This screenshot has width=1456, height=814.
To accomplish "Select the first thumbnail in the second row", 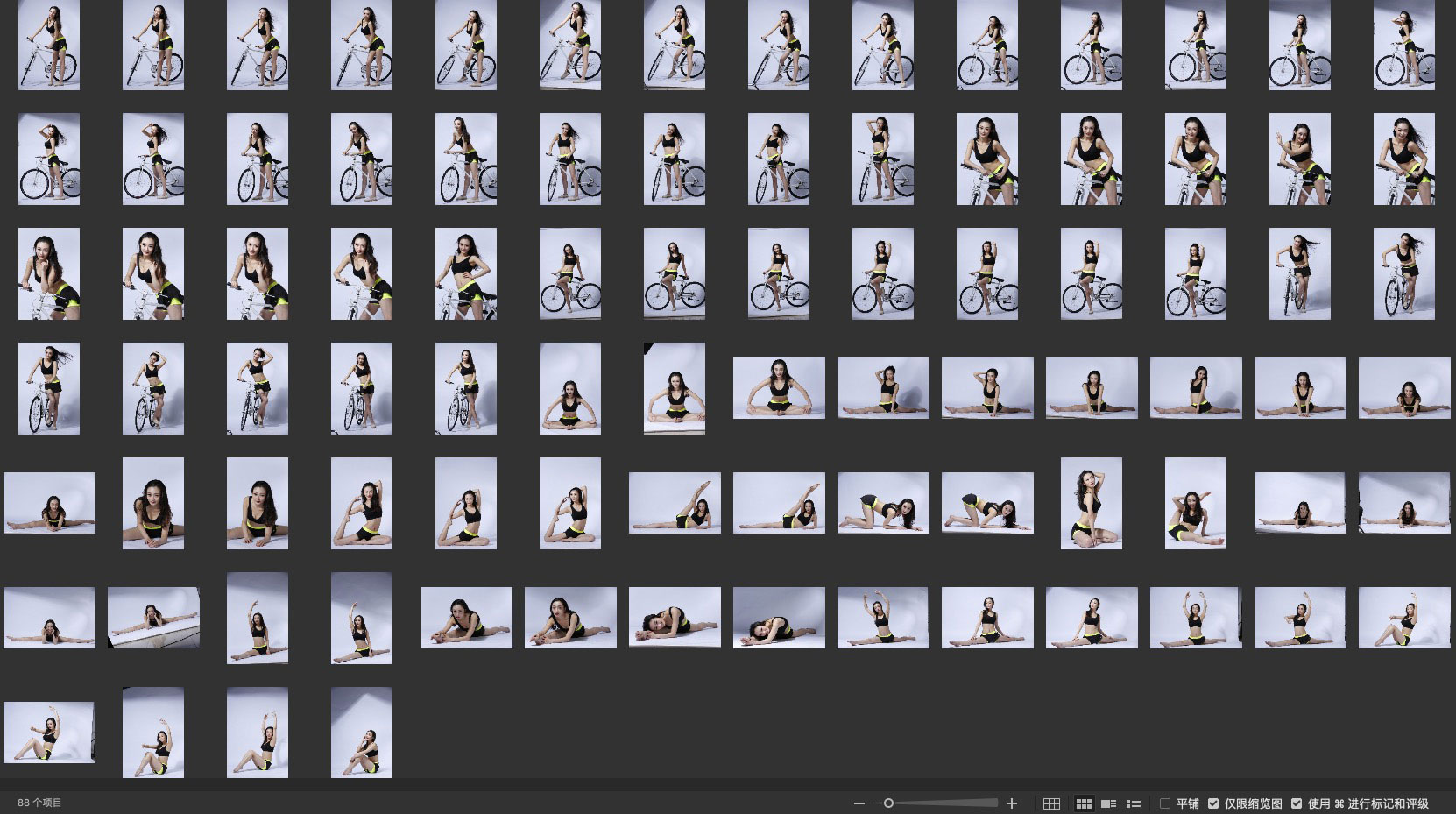I will tap(49, 159).
